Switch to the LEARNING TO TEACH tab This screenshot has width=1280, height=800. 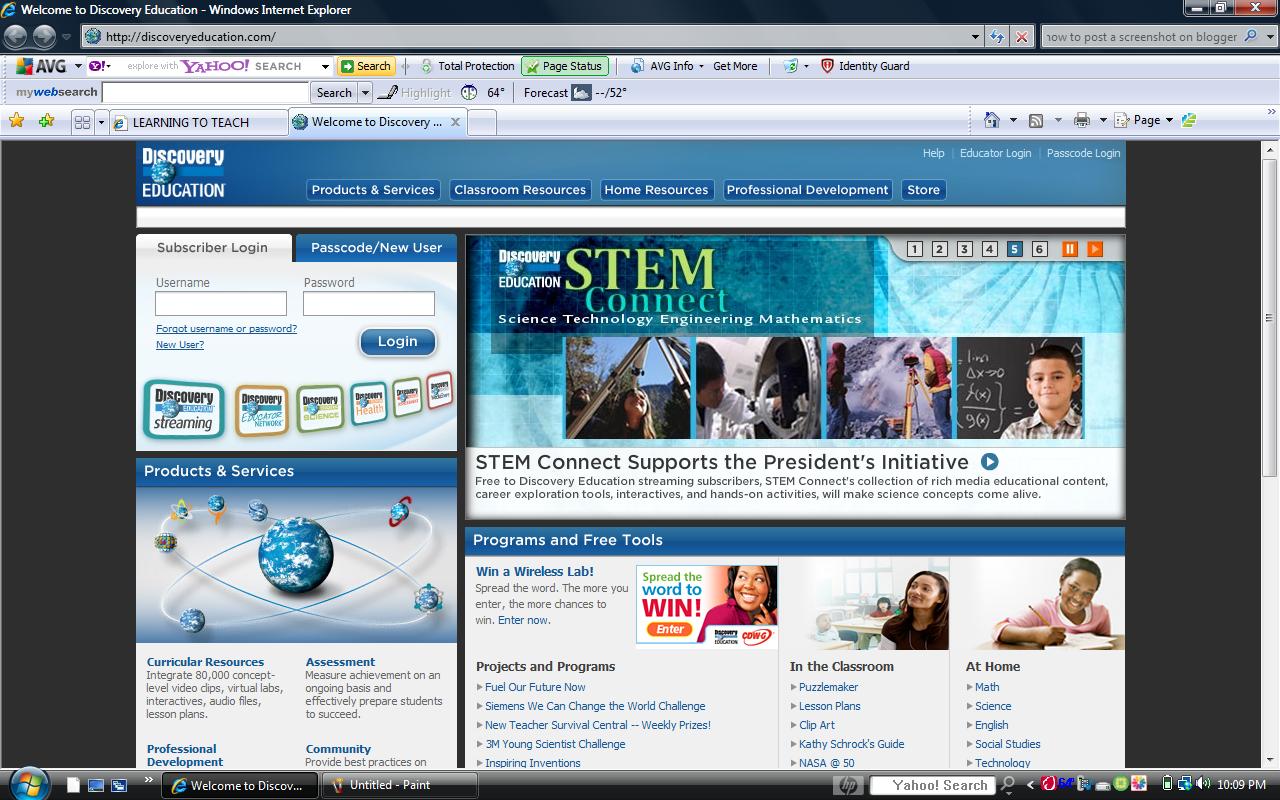tap(197, 122)
